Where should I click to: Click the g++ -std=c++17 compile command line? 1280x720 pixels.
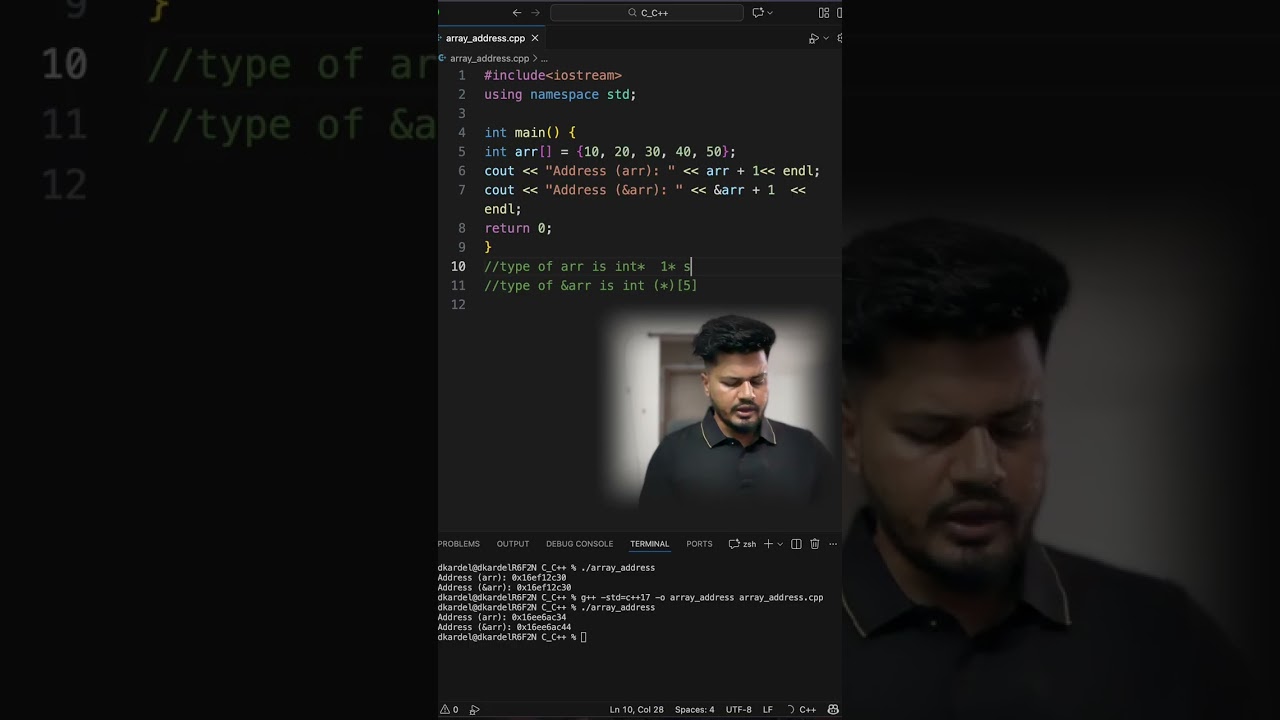click(702, 597)
